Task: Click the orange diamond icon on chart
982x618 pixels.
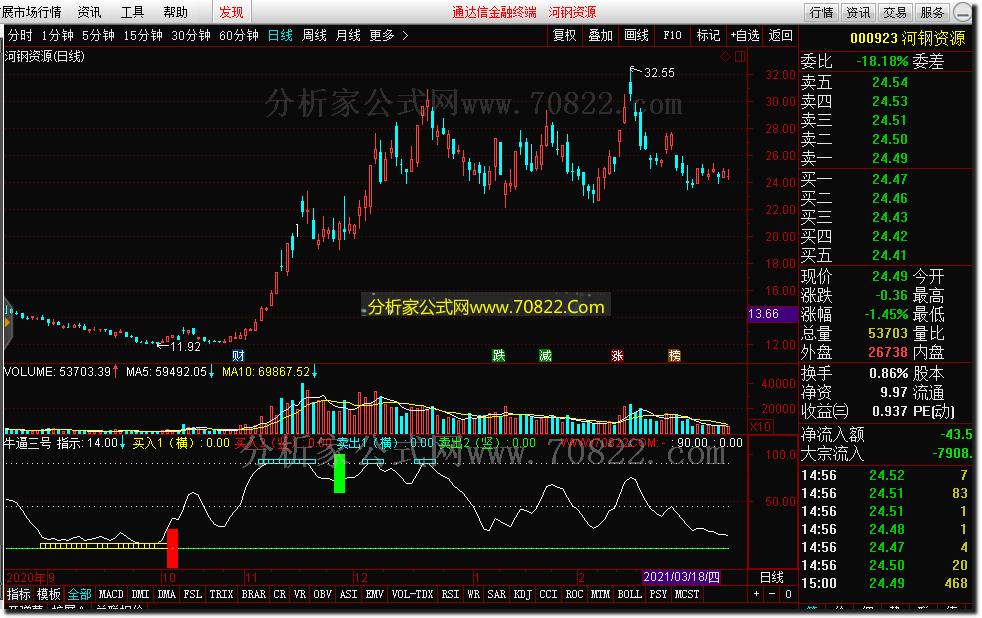Action: pyautogui.click(x=725, y=56)
